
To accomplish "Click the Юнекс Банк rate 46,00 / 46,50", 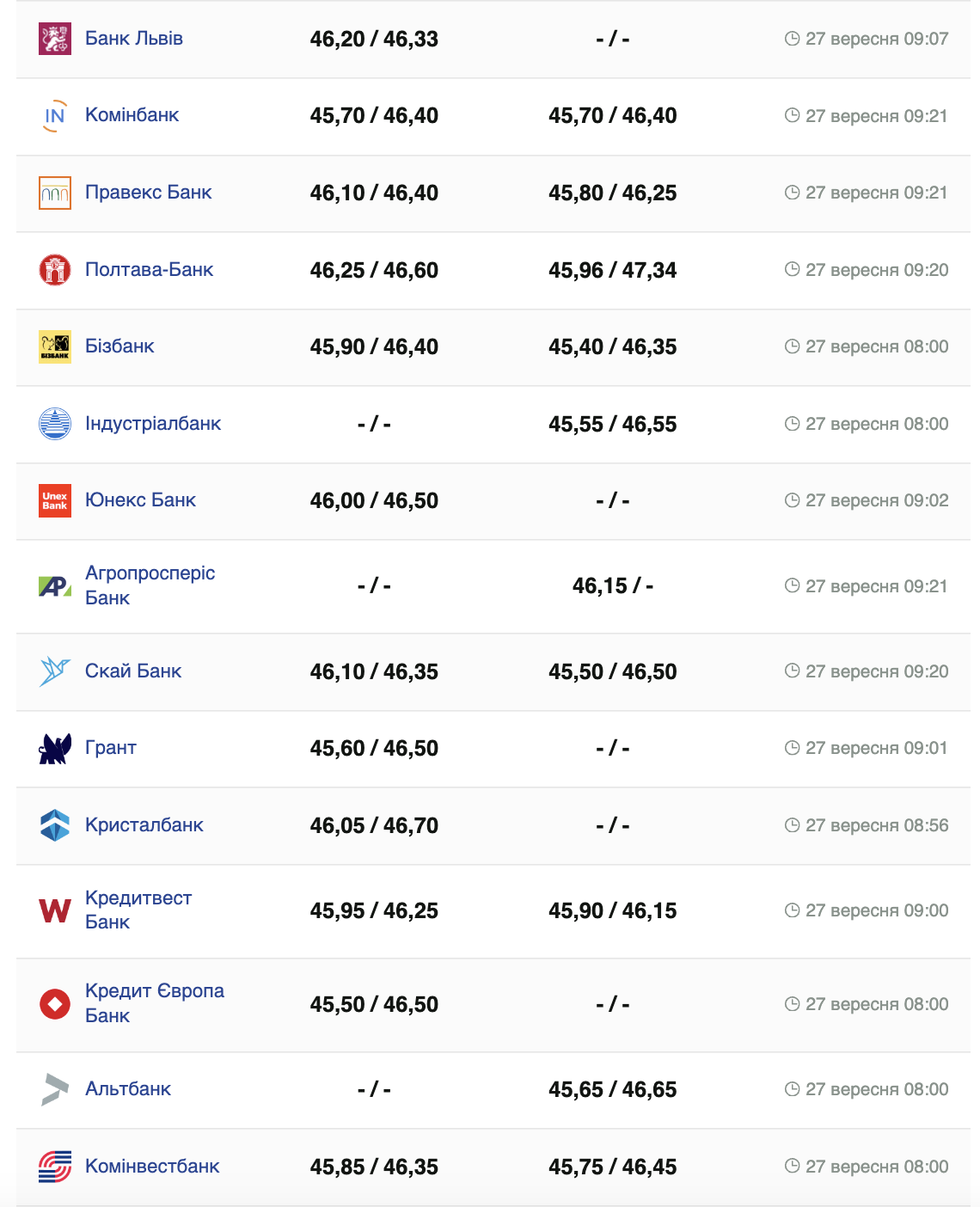I will point(374,500).
